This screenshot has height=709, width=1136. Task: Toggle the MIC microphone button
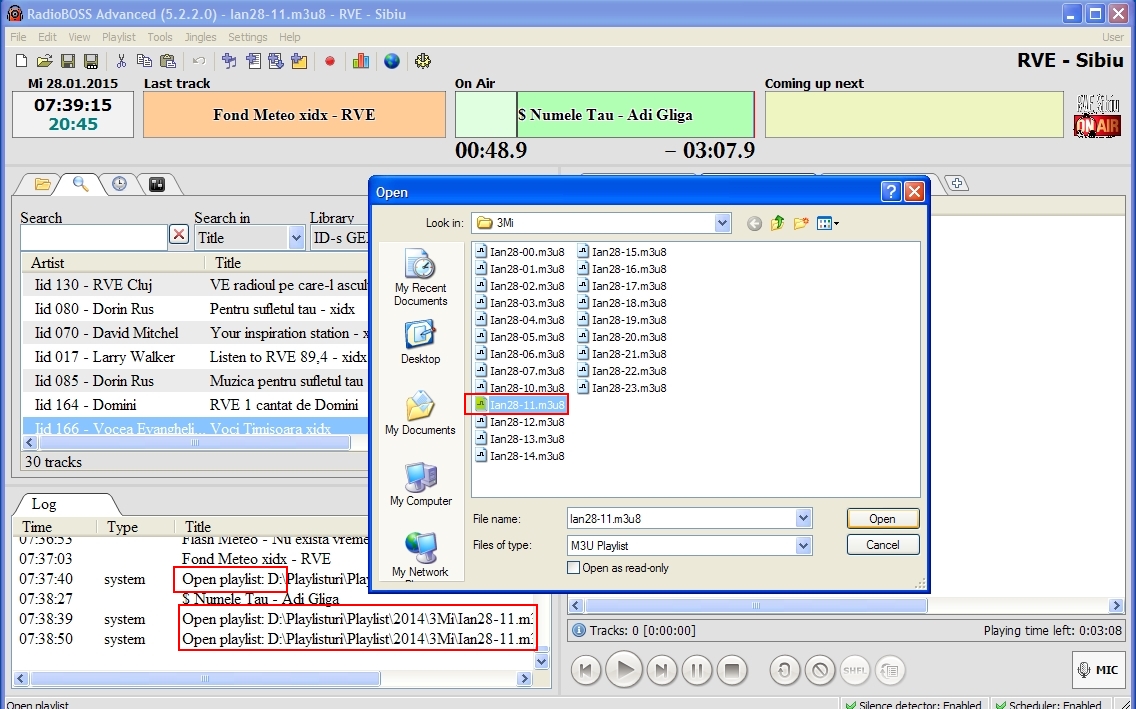[1098, 670]
